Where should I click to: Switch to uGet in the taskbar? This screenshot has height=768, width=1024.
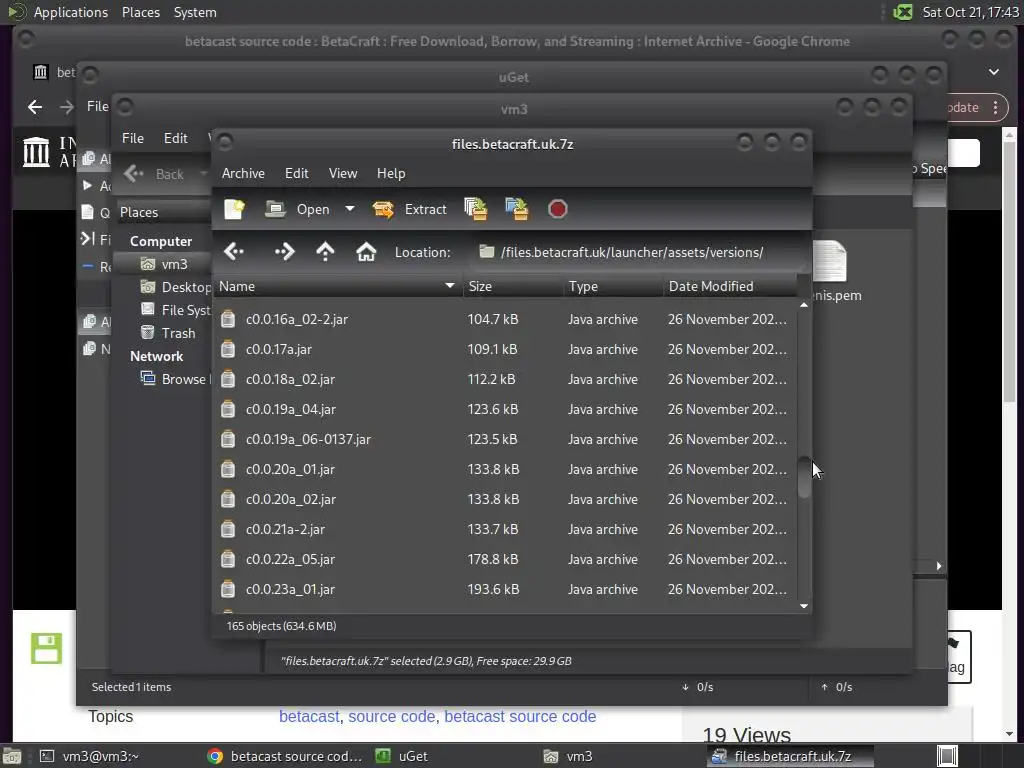[x=402, y=756]
